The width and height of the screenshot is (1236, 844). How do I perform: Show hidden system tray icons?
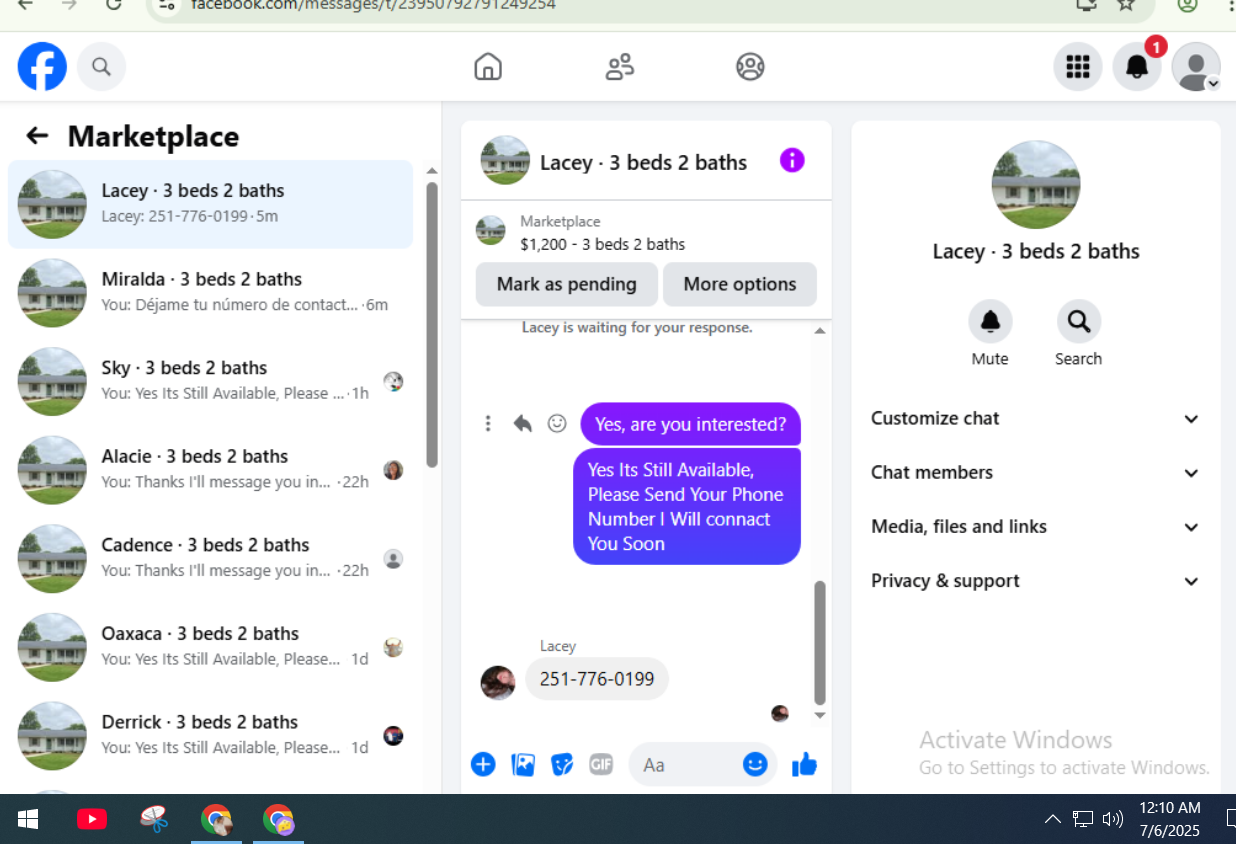1052,820
